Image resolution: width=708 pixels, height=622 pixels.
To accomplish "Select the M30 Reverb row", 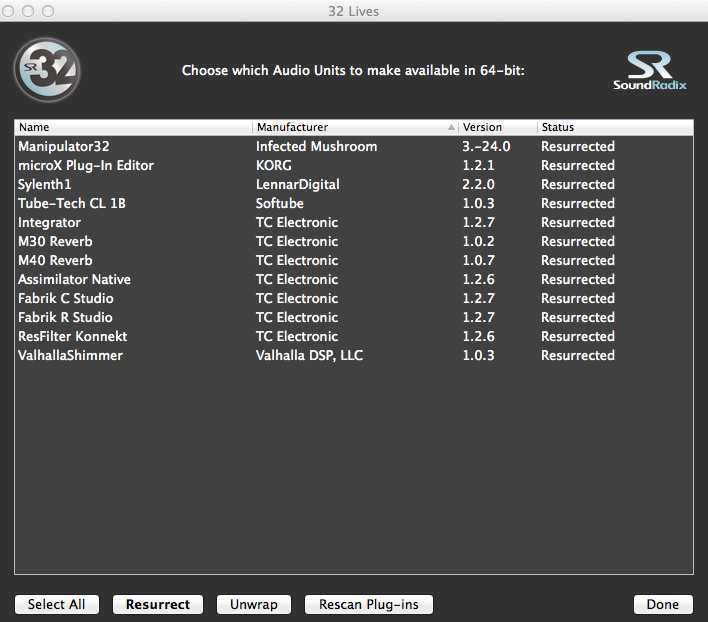I will point(354,241).
